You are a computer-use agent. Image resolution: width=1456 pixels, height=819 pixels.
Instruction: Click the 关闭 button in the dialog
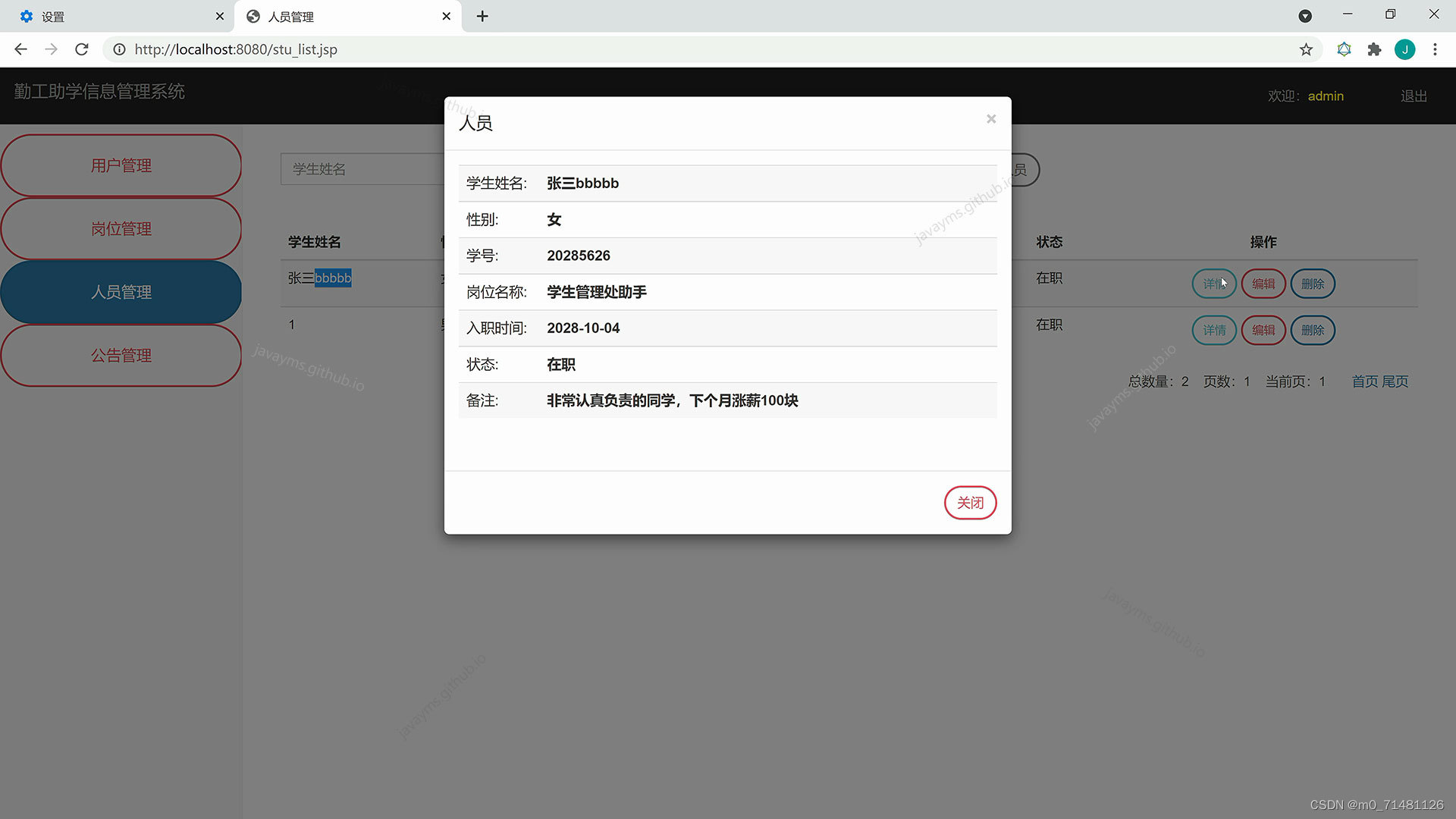coord(970,503)
